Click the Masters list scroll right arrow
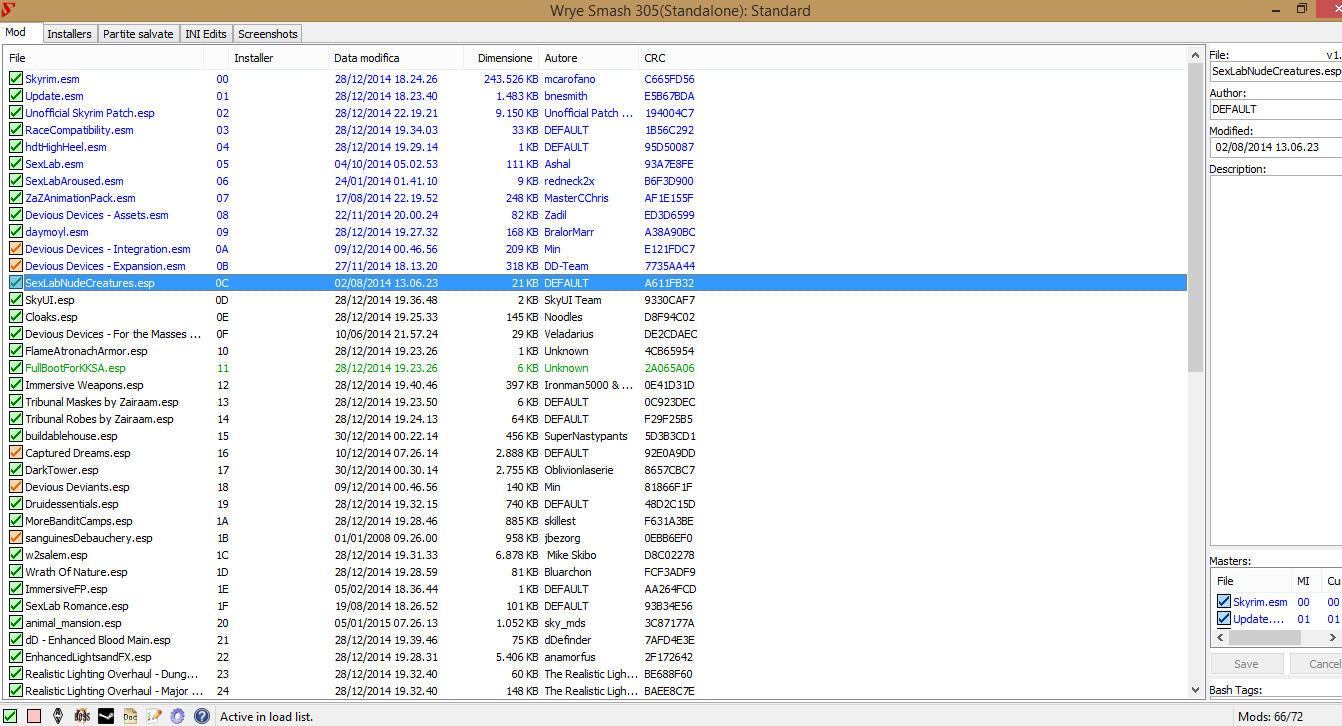 [1334, 637]
